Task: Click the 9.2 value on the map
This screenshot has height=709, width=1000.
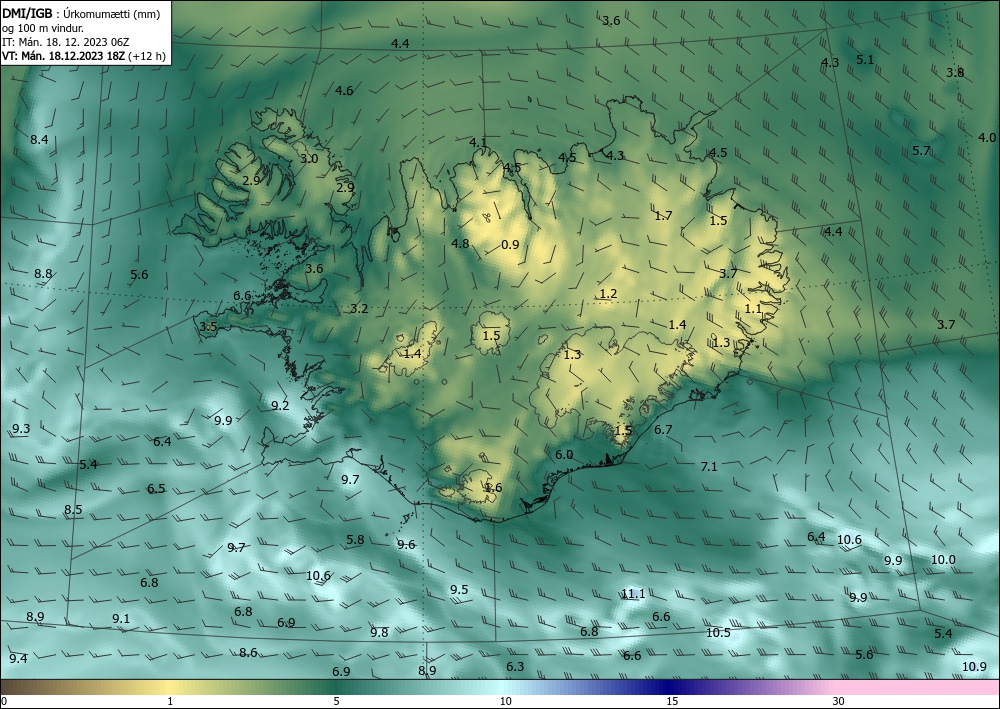Action: tap(280, 406)
